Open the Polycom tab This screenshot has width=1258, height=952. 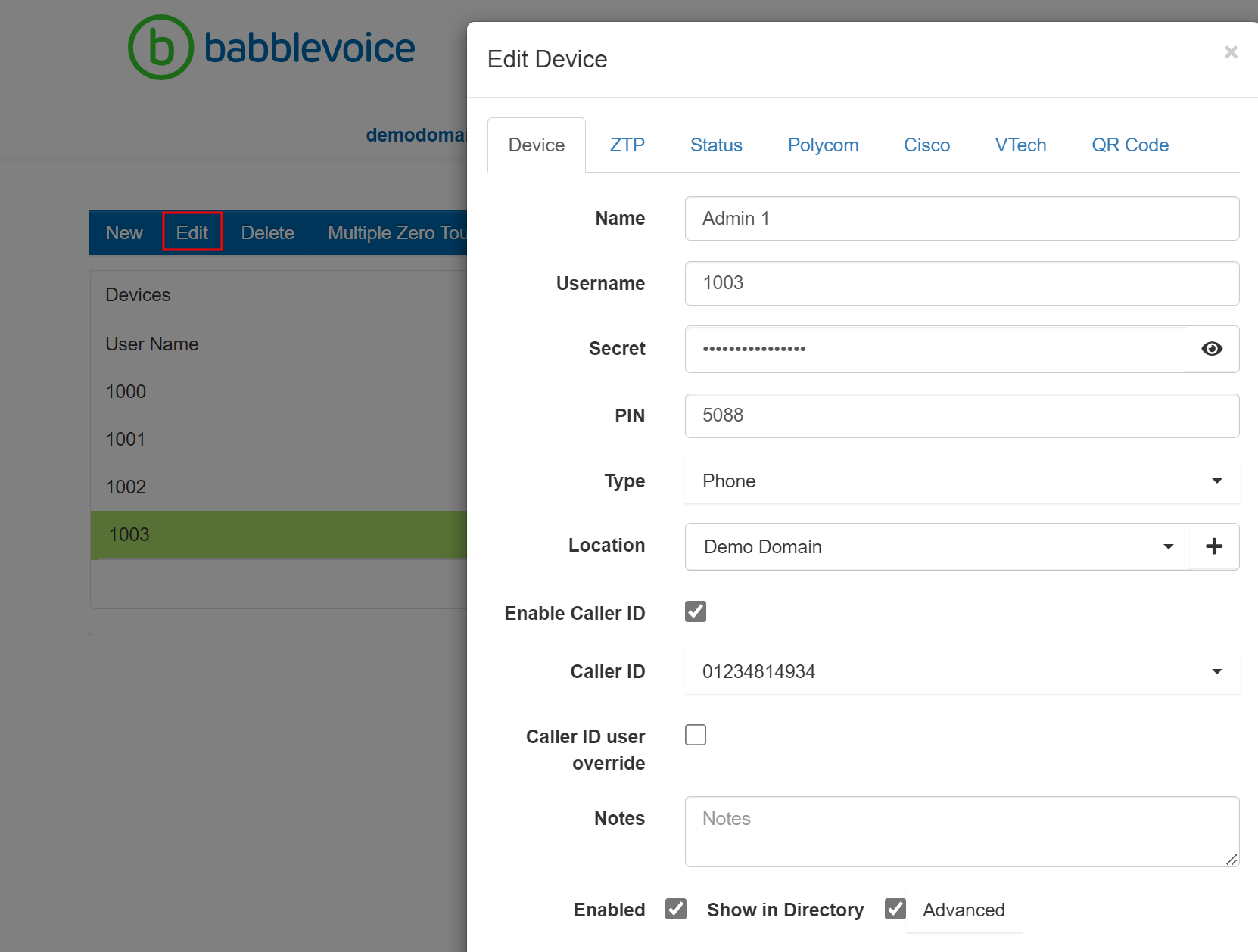pyautogui.click(x=823, y=145)
